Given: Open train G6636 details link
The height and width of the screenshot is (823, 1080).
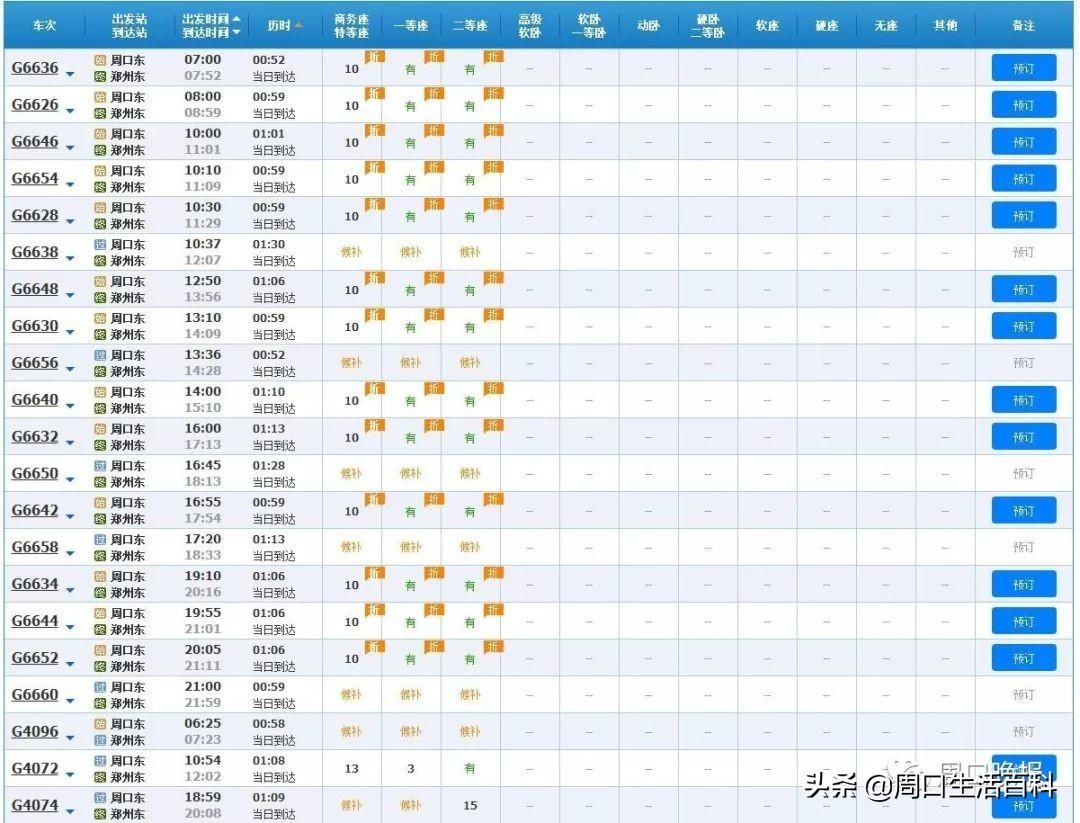Looking at the screenshot, I should pos(34,67).
